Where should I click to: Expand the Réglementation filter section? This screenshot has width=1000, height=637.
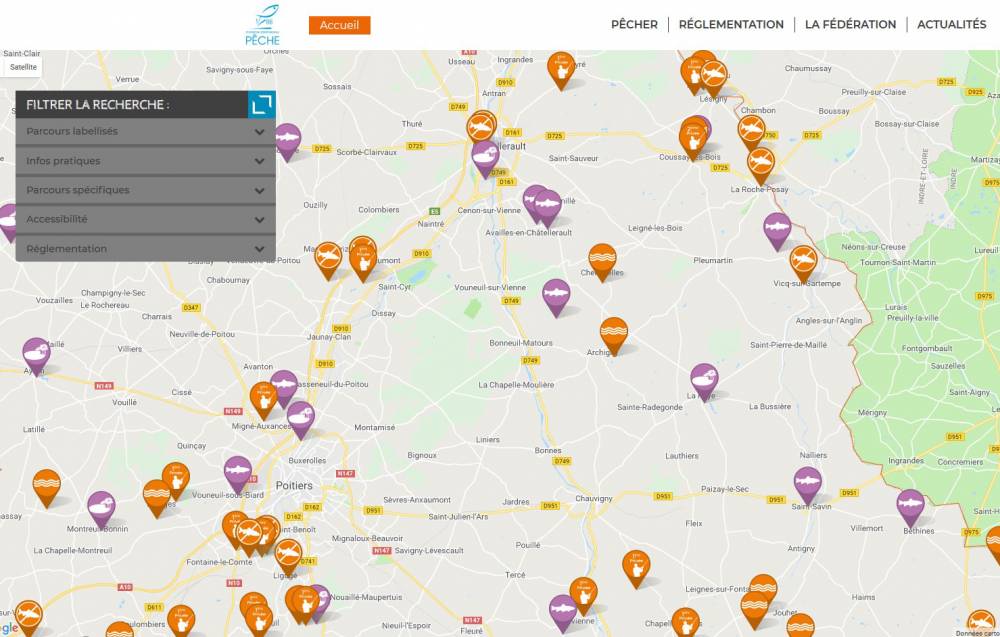point(145,249)
